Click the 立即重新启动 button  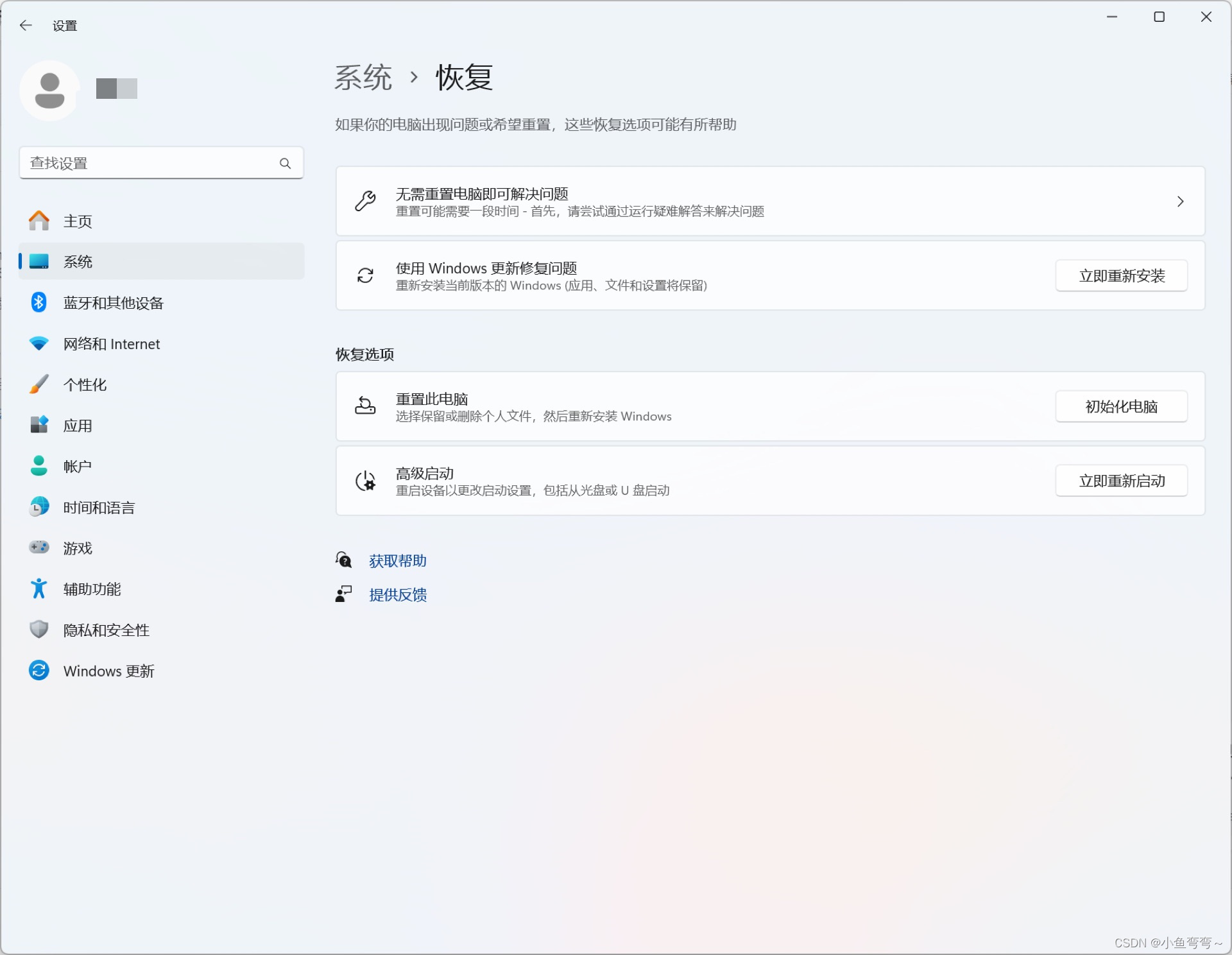pyautogui.click(x=1122, y=481)
